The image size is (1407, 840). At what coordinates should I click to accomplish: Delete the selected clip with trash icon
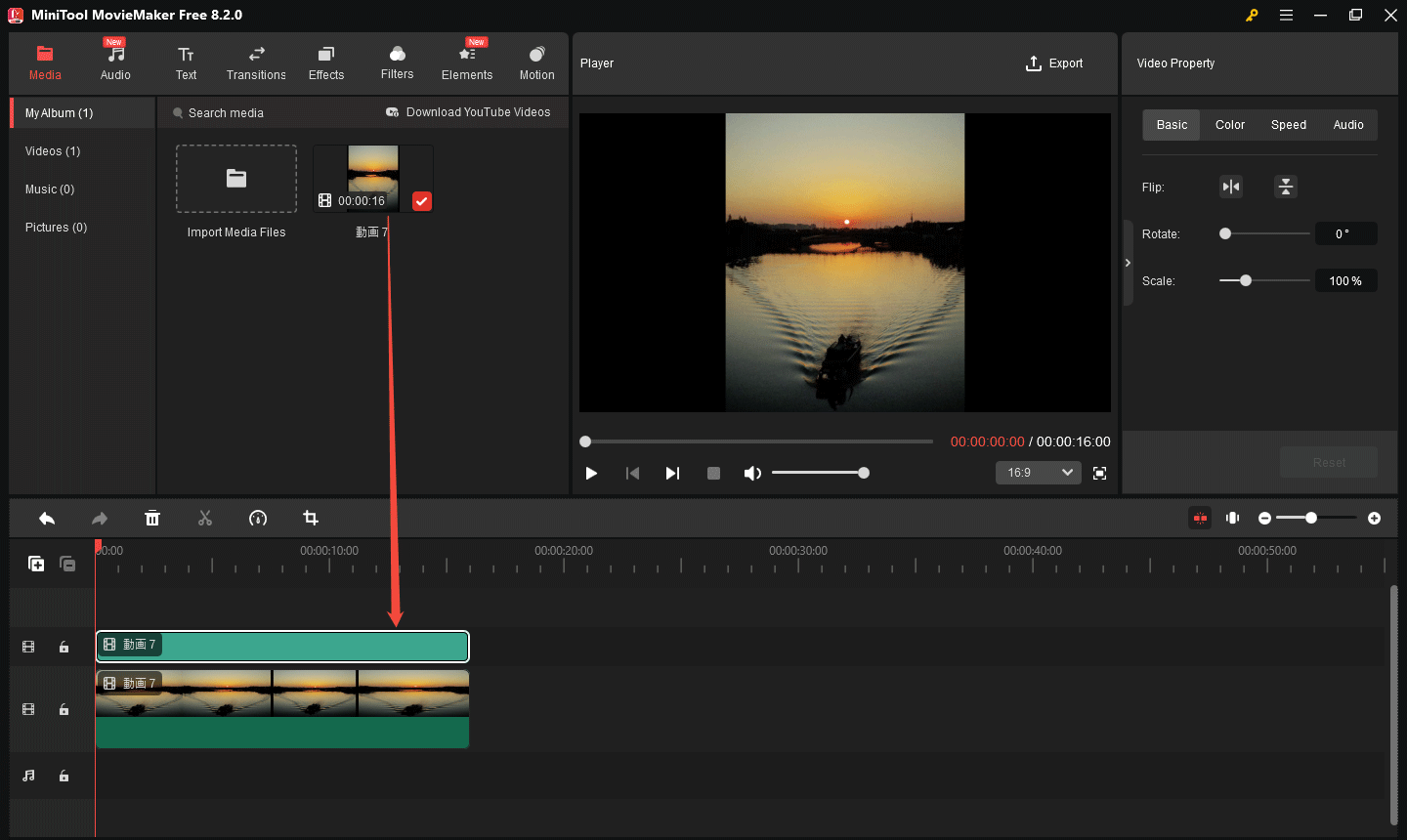(152, 519)
